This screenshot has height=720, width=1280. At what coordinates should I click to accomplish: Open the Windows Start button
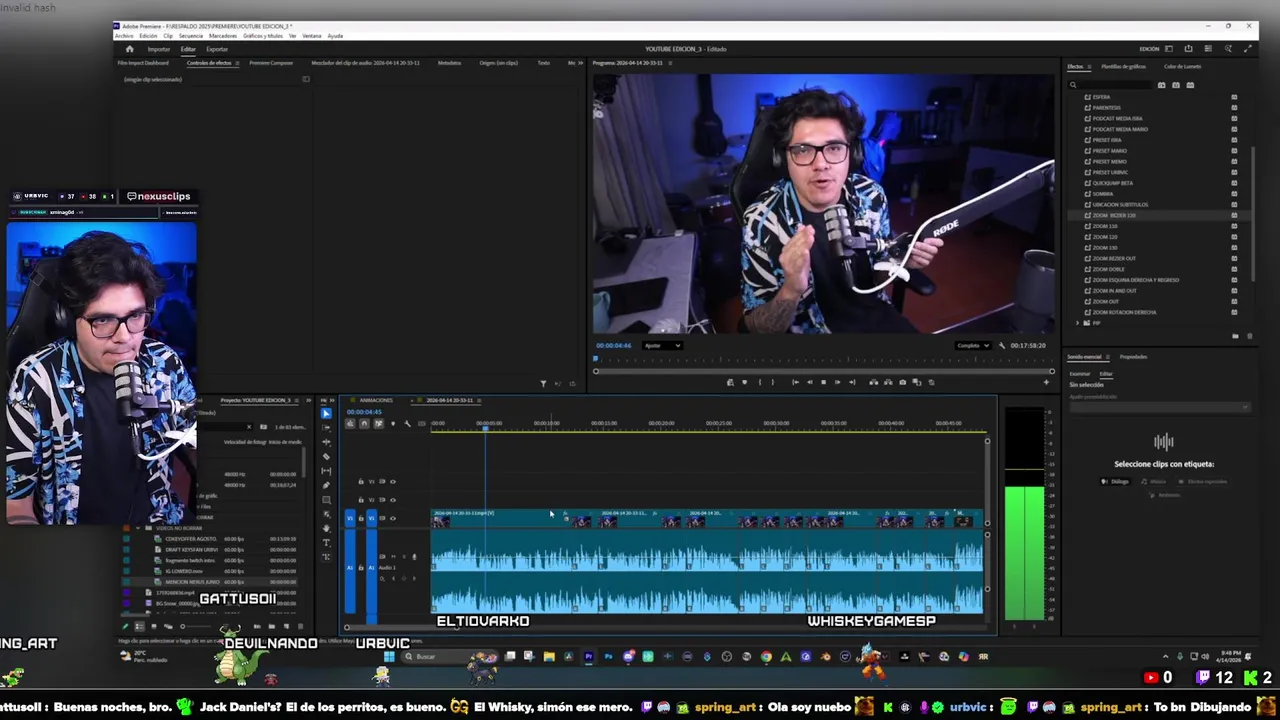click(389, 657)
